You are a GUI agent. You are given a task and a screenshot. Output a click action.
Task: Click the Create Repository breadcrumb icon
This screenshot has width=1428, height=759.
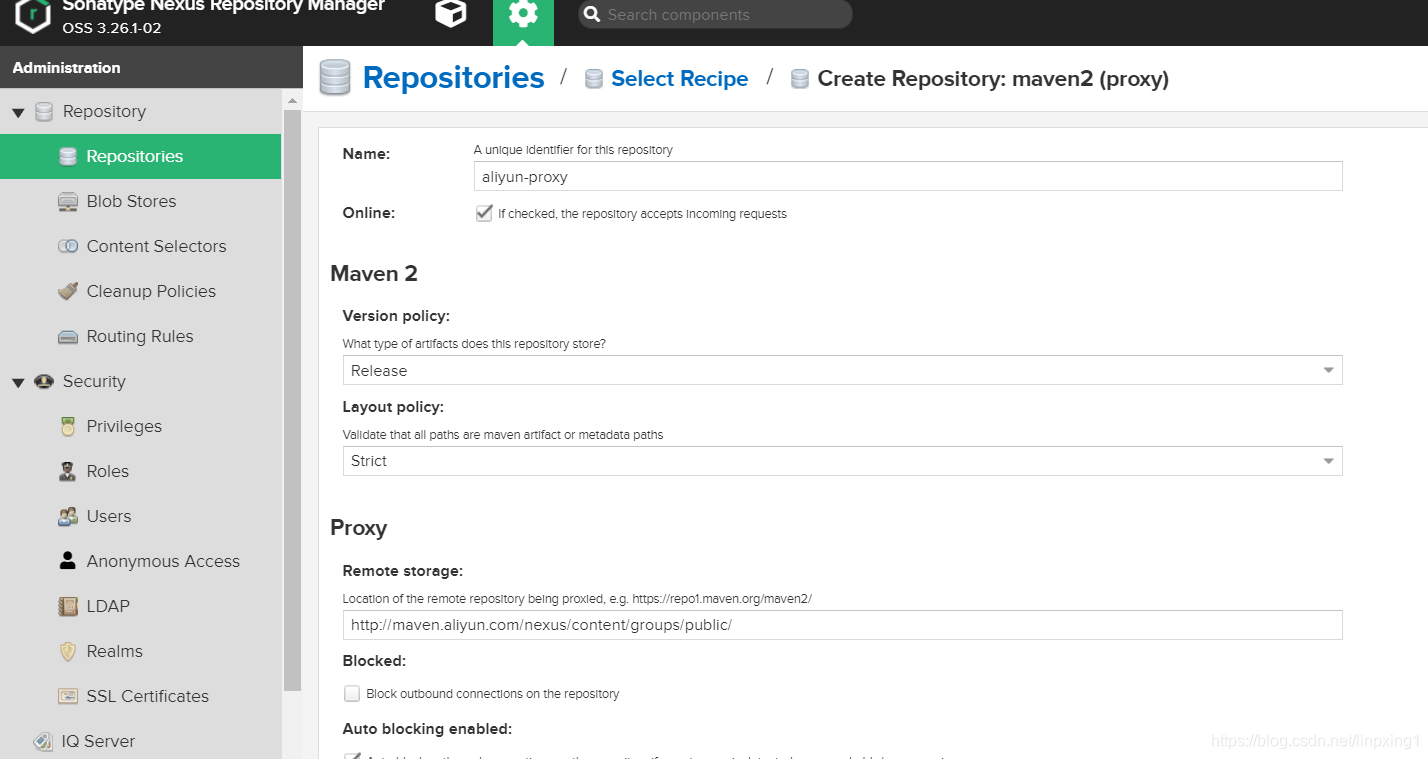point(800,79)
